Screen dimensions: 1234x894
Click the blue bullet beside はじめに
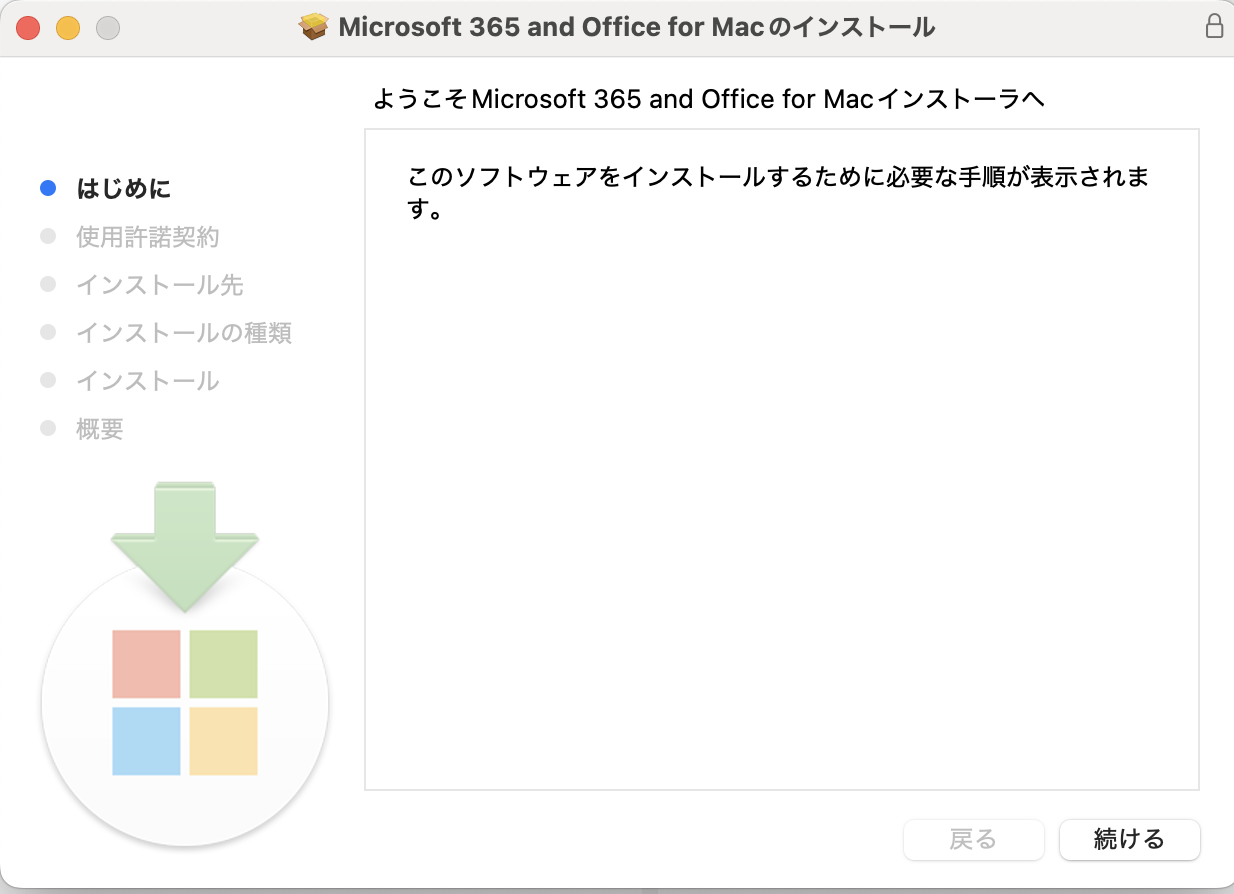[47, 188]
